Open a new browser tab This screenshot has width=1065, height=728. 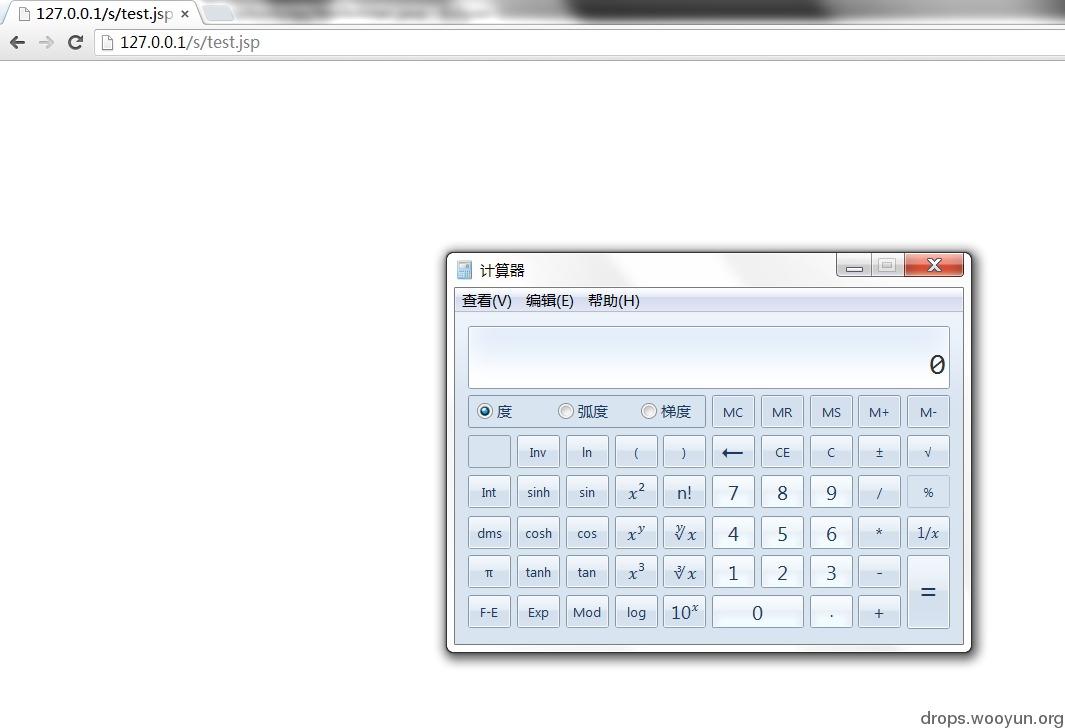click(217, 13)
